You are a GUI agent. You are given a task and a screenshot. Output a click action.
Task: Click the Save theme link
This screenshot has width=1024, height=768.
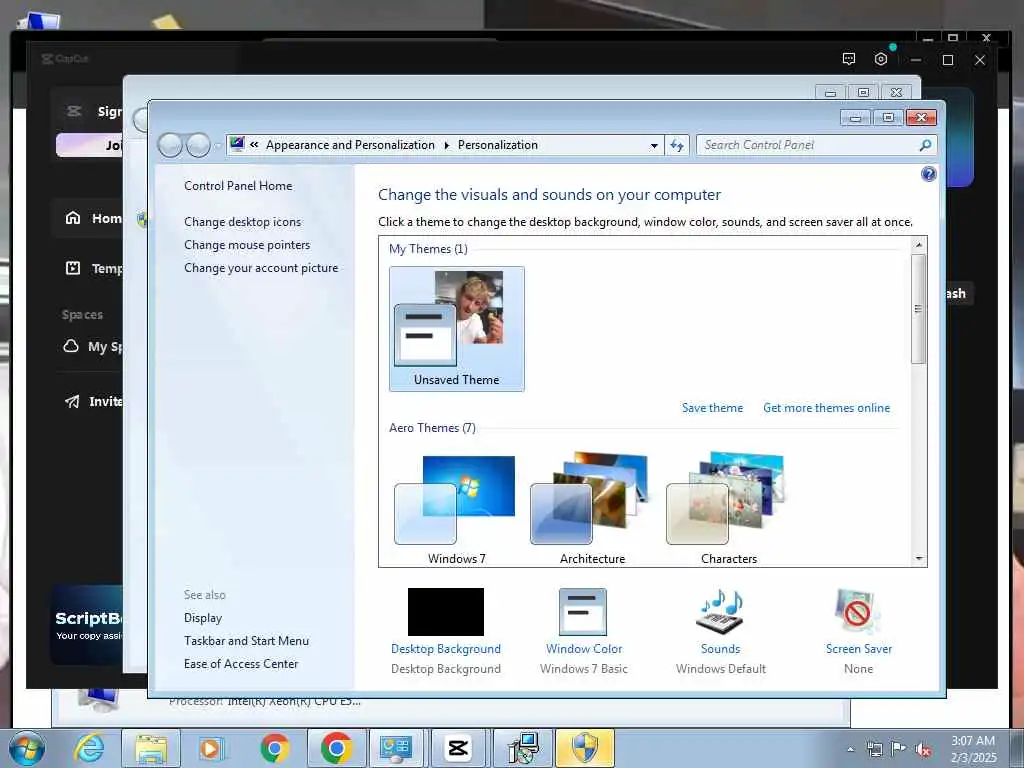(712, 408)
